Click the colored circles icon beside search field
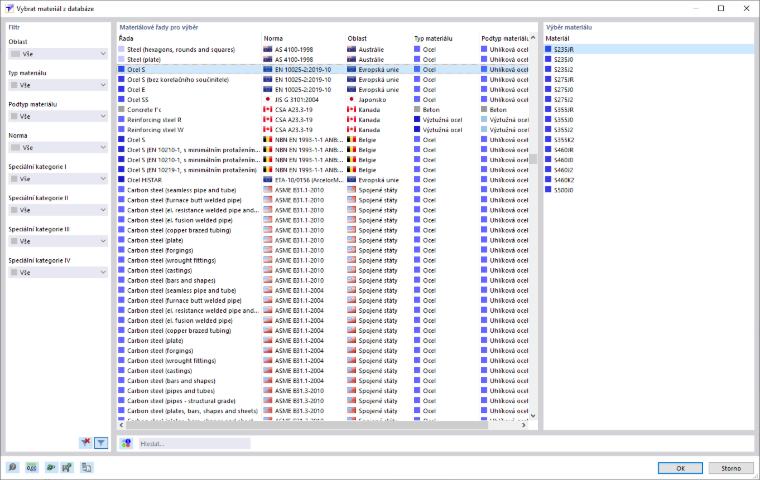Image resolution: width=760 pixels, height=480 pixels. [x=127, y=443]
